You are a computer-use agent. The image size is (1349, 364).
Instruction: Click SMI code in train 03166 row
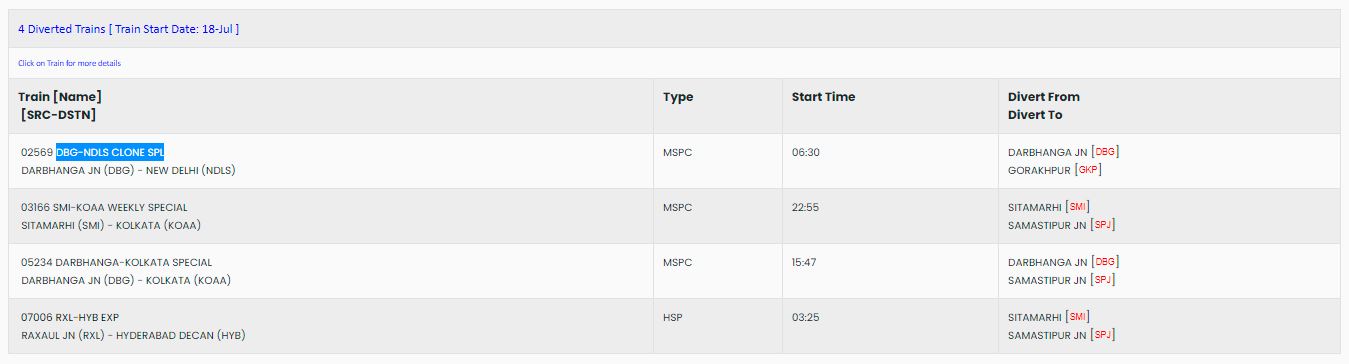click(x=1077, y=207)
